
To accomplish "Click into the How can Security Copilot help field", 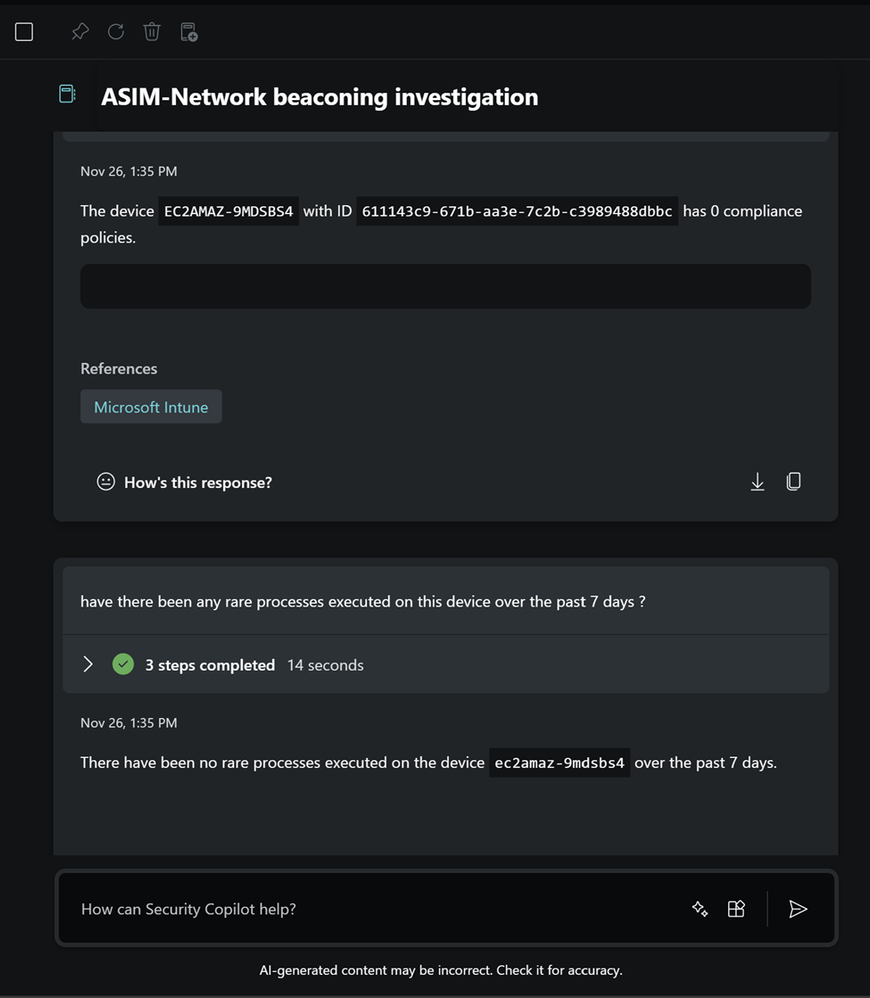I will coord(370,909).
